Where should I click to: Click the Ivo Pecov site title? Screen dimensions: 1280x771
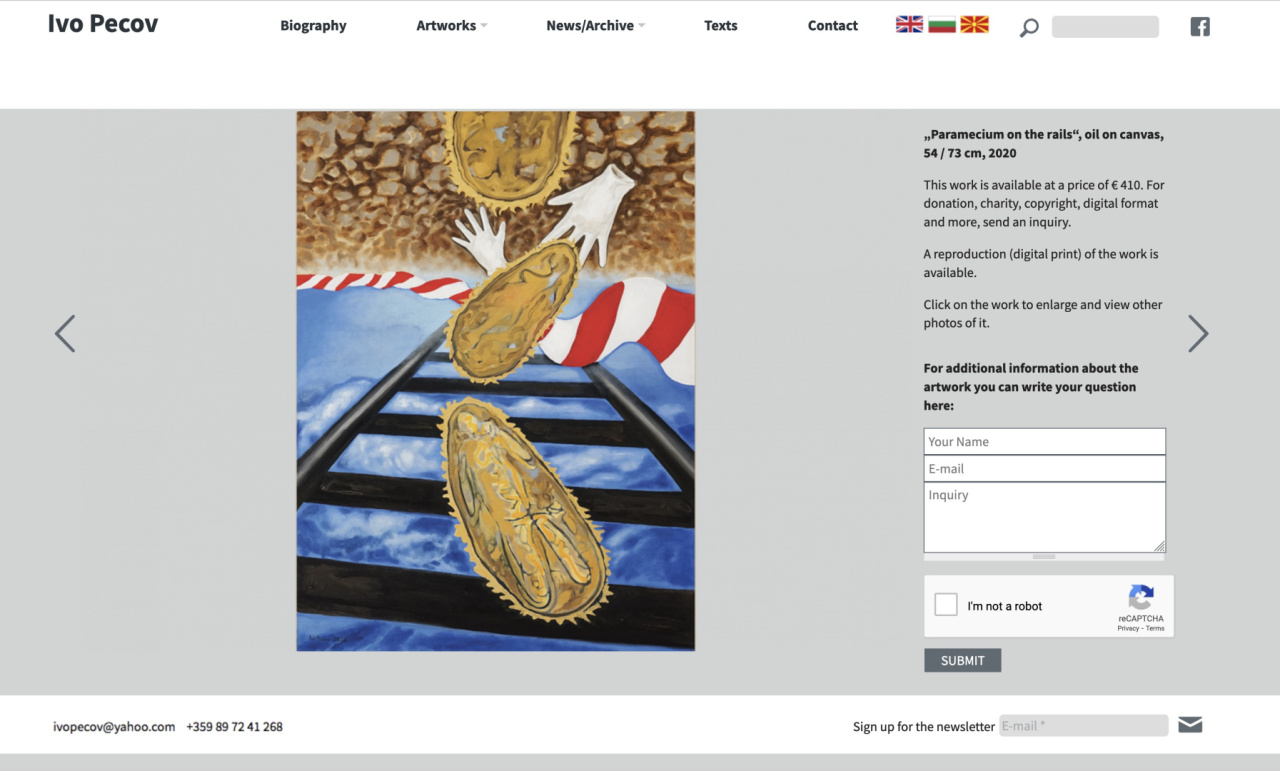[x=103, y=24]
